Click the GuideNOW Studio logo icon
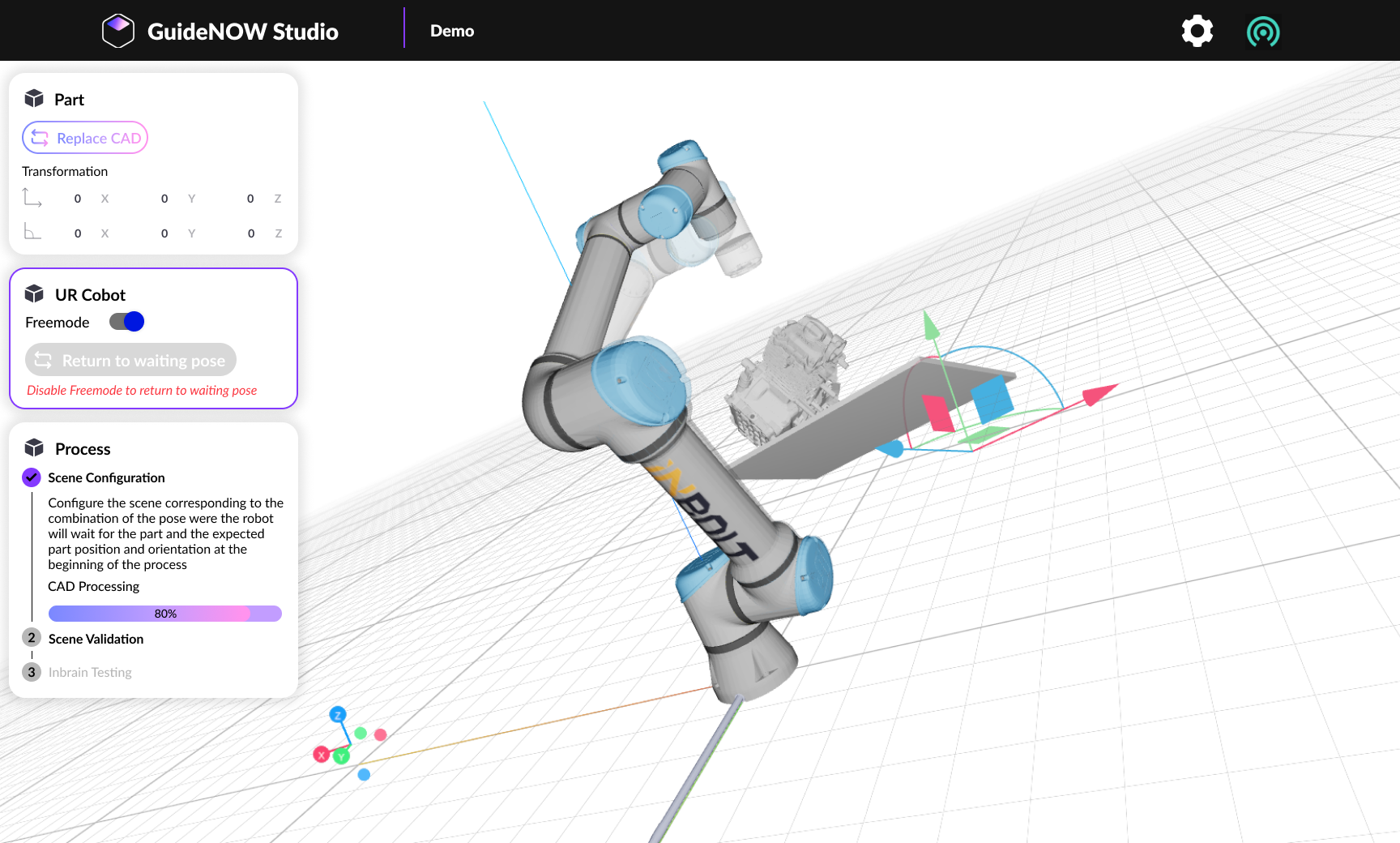Image resolution: width=1400 pixels, height=843 pixels. point(118,32)
